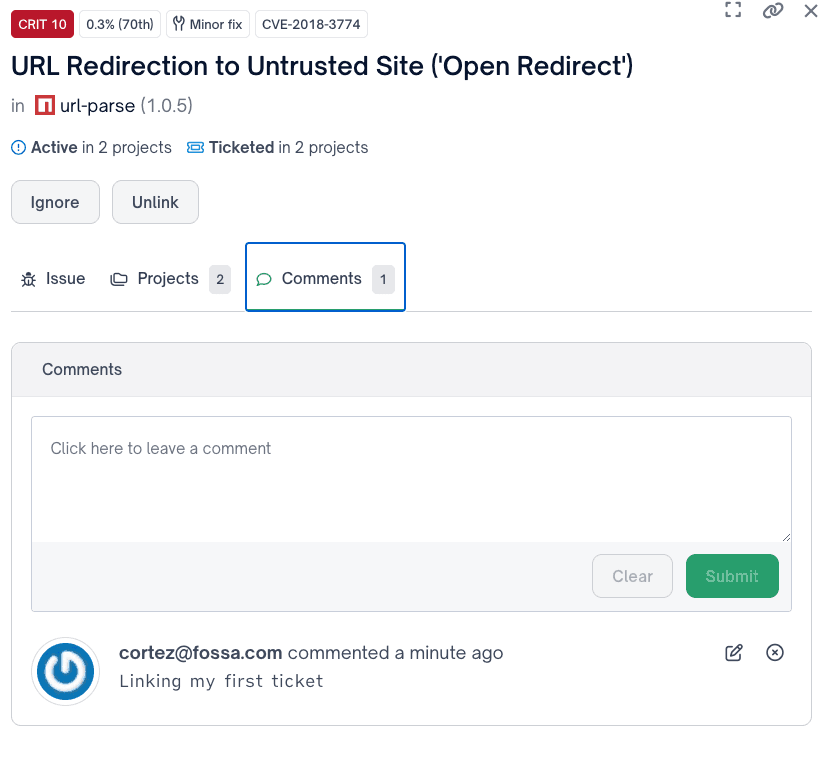828x759 pixels.
Task: Switch to the Projects tab
Action: point(170,278)
